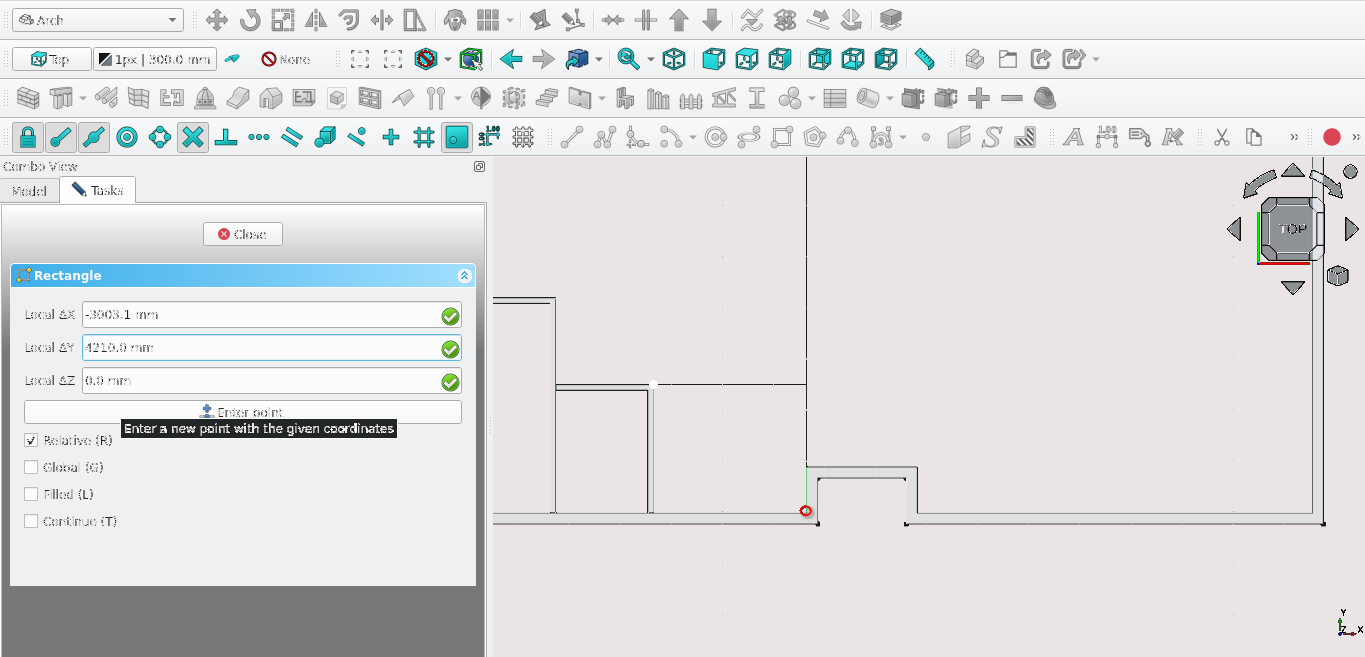
Task: Uncheck the Relative (R) checkbox
Action: click(x=31, y=440)
